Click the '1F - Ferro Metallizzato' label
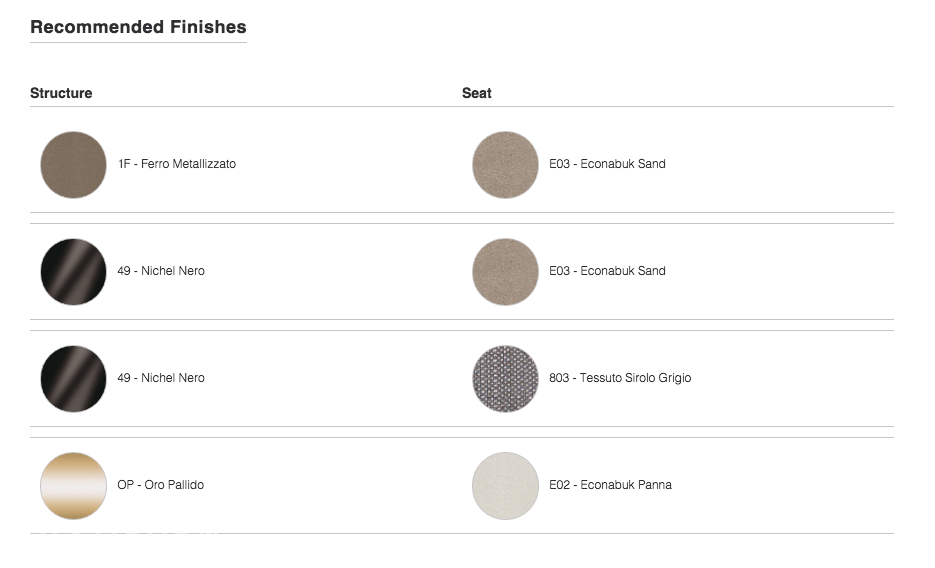This screenshot has width=935, height=568. [177, 164]
